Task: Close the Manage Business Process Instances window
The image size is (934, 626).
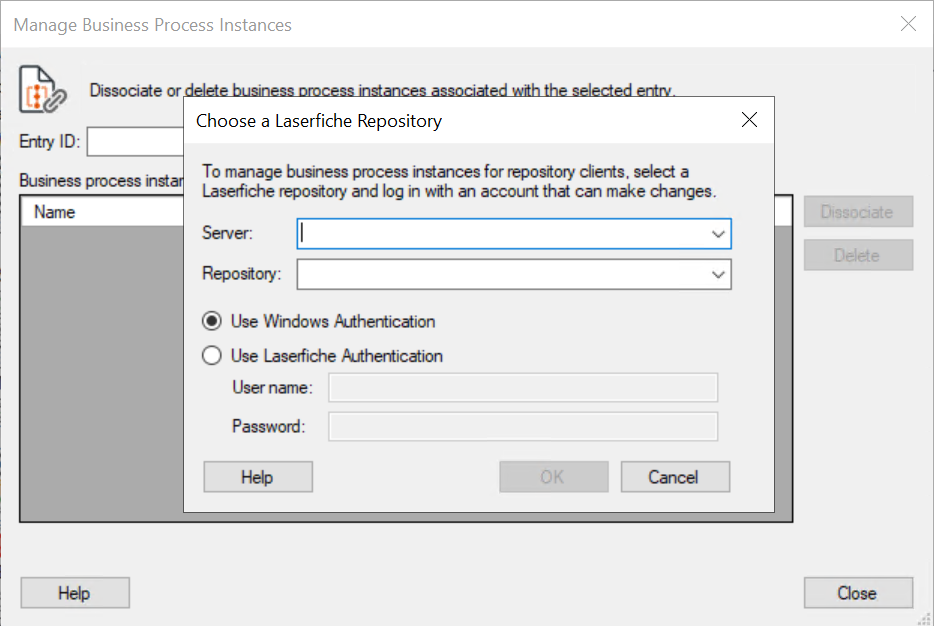Action: pos(908,24)
